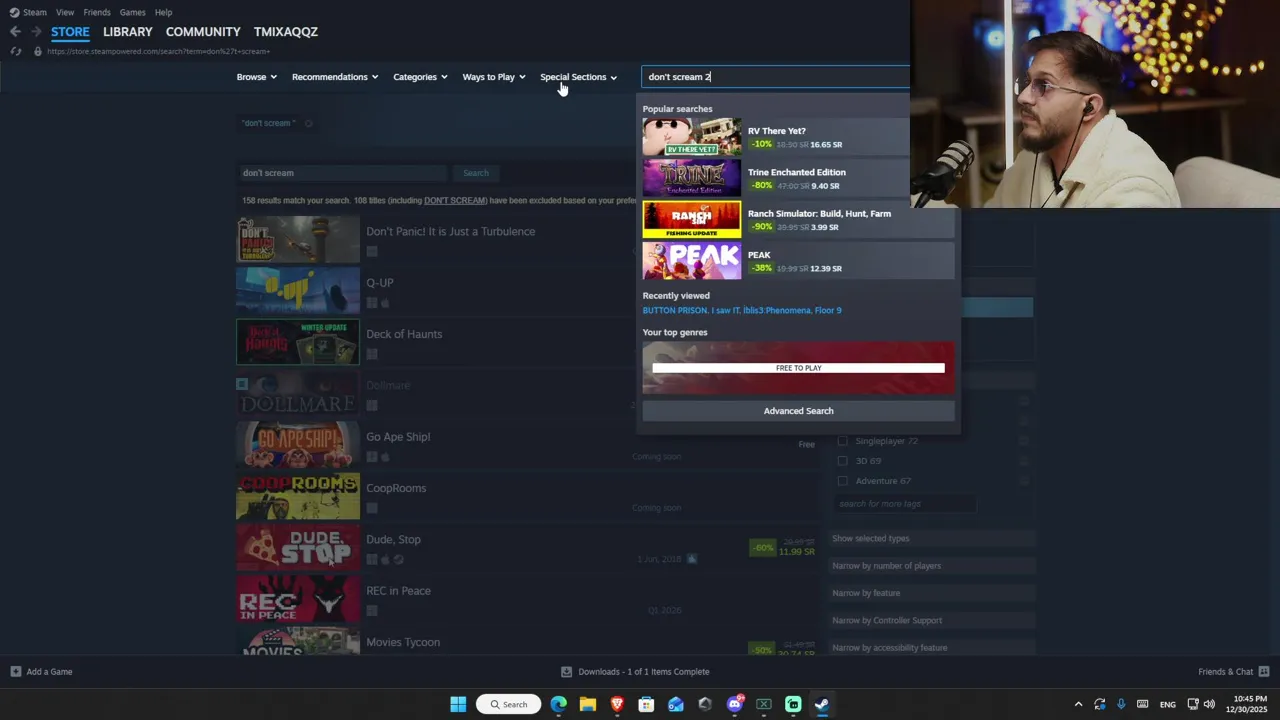Click the ENG language indicator

1167,705
